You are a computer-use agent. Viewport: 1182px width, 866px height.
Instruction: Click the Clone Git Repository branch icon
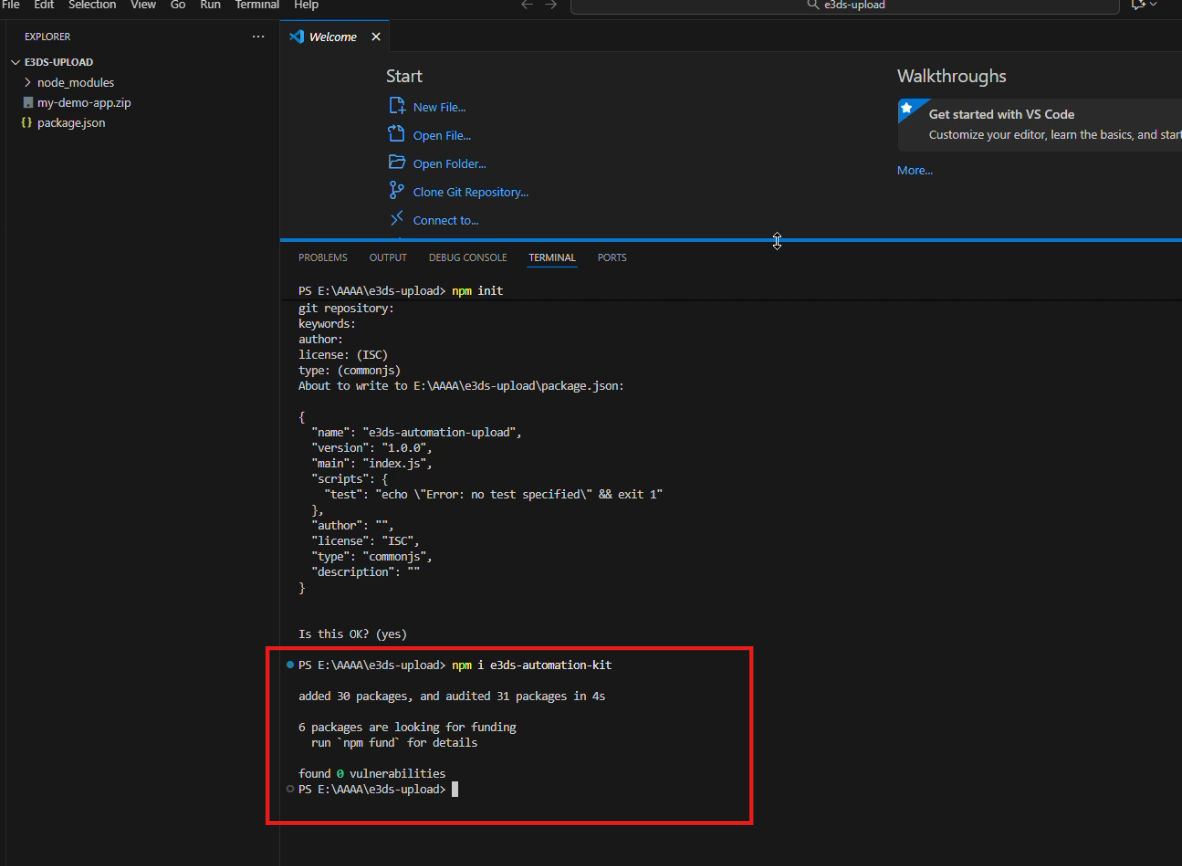(x=397, y=191)
